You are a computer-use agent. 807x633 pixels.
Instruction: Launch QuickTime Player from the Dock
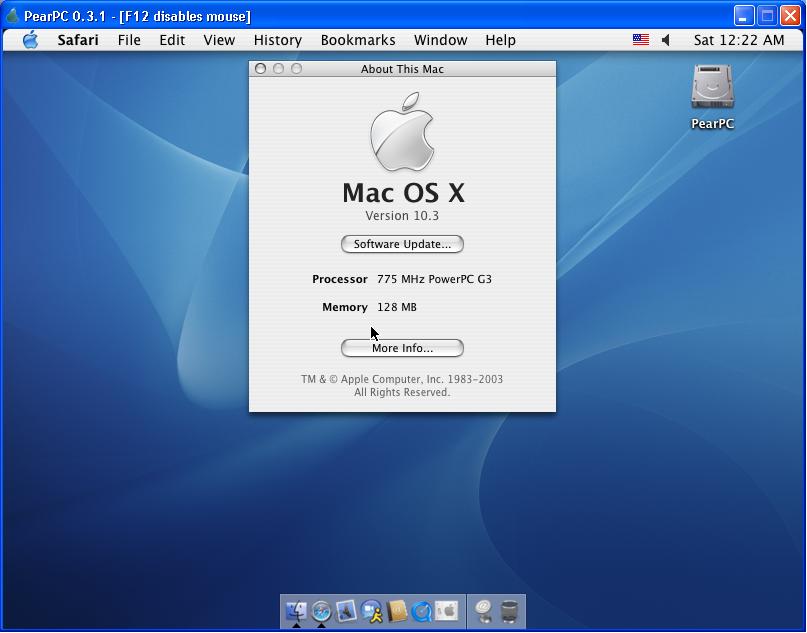pyautogui.click(x=422, y=610)
